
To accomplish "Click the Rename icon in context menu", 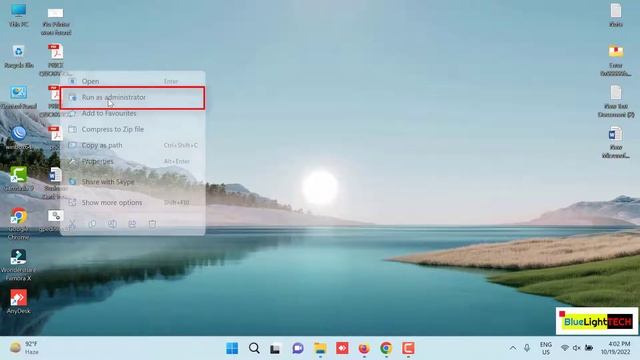I will (x=112, y=224).
